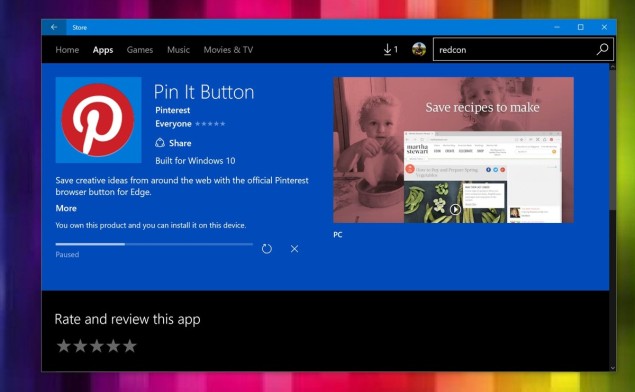Open the user account avatar
635x392 pixels.
[419, 49]
